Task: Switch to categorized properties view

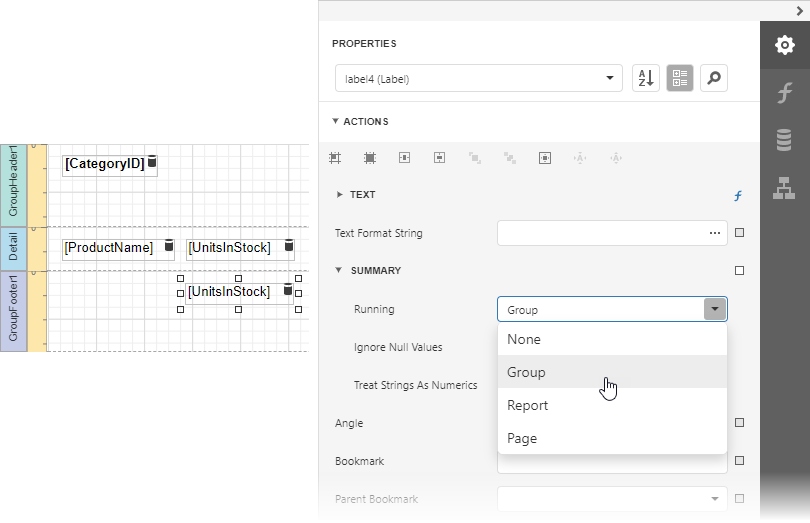Action: tap(680, 79)
